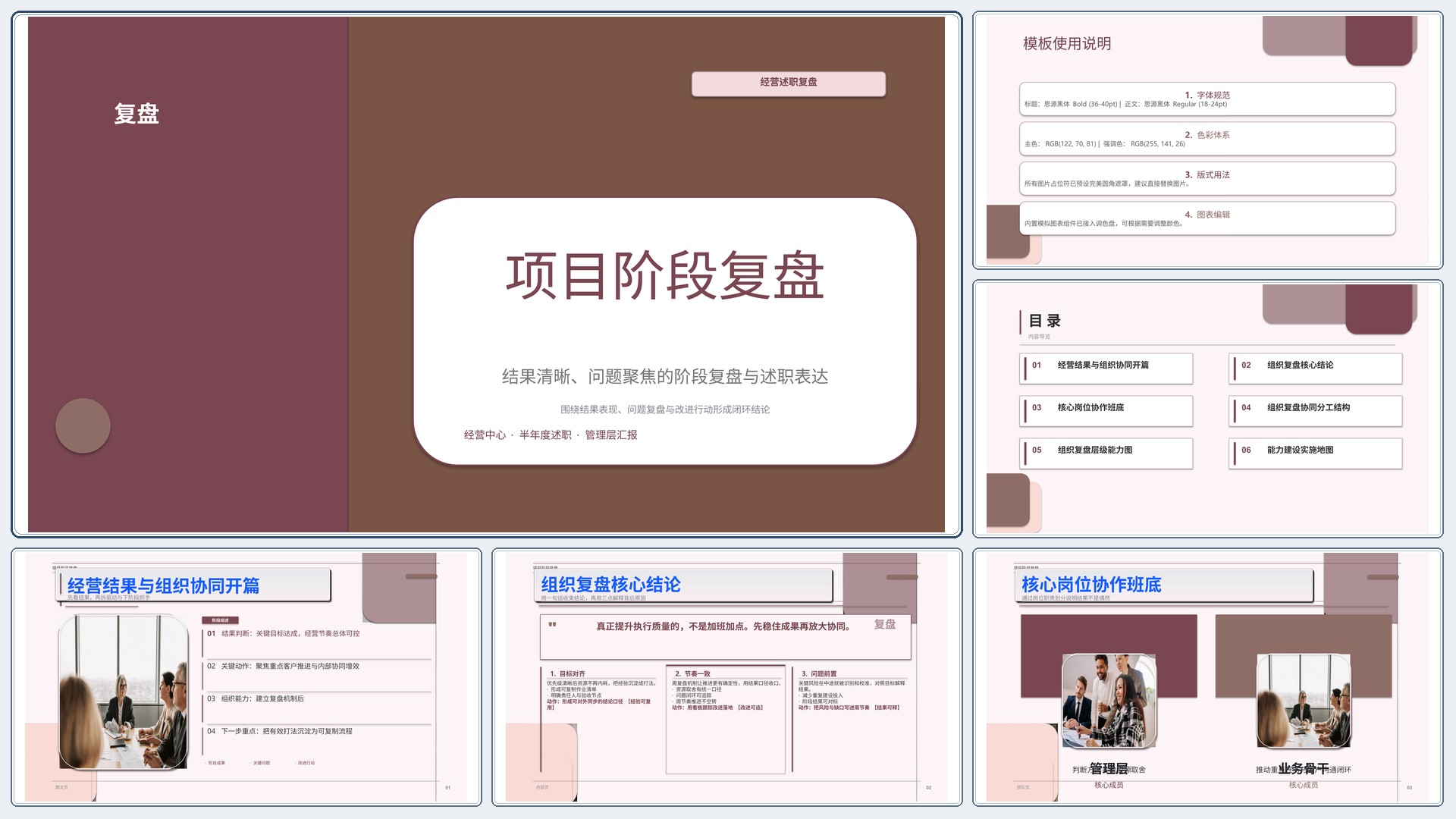Image resolution: width=1456 pixels, height=819 pixels.
Task: Select the 3. 版式用法 instruction box
Action: coord(1207,179)
